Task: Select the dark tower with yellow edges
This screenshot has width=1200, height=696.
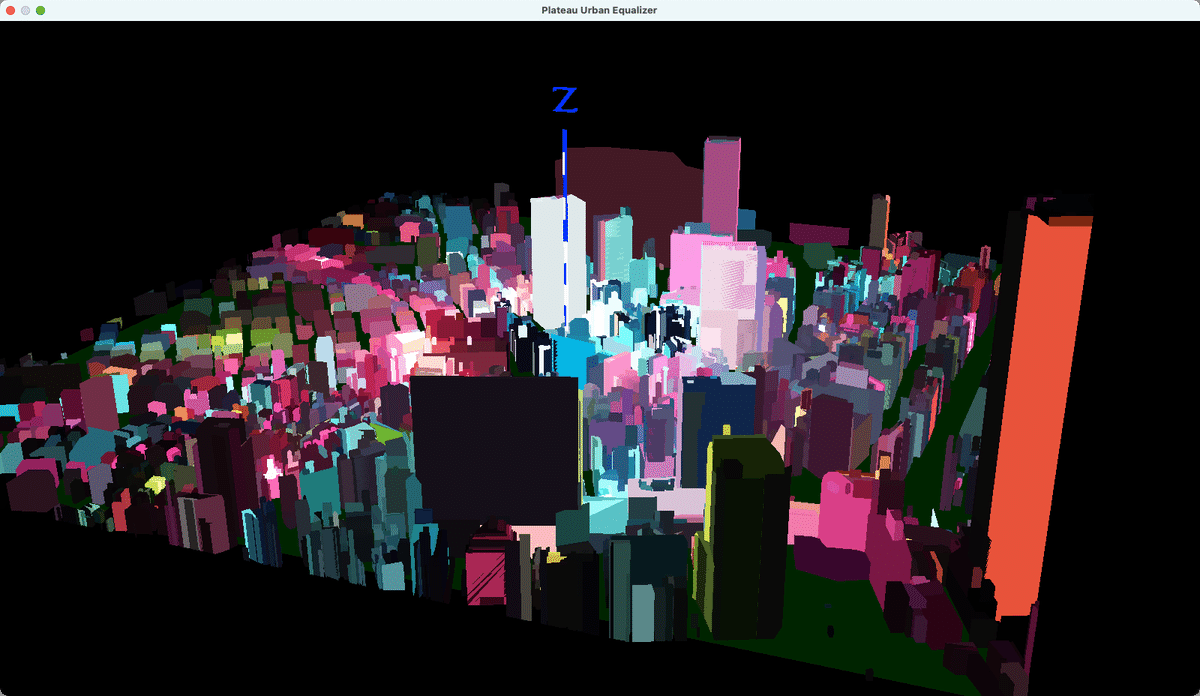Action: [746, 536]
